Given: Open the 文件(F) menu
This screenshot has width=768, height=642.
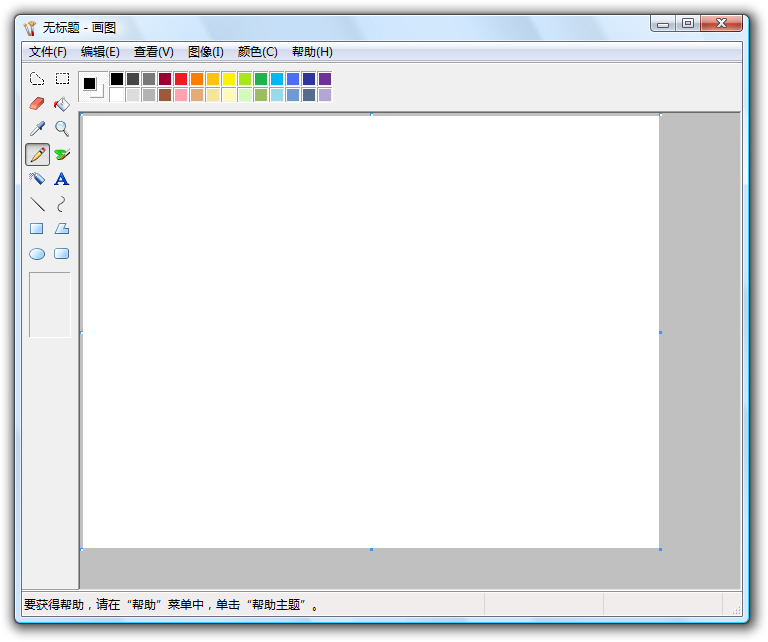Looking at the screenshot, I should click(x=48, y=52).
